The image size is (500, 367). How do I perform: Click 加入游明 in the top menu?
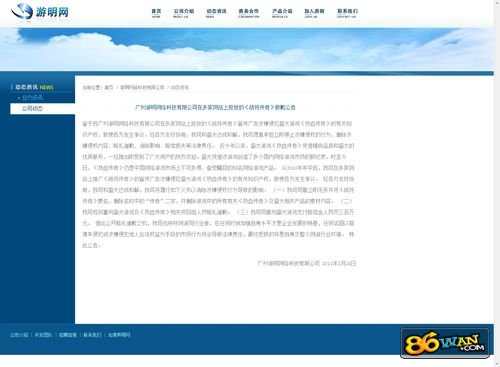[314, 13]
